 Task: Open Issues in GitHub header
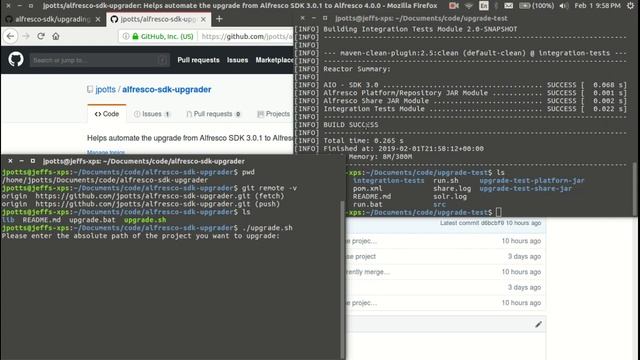pos(238,60)
